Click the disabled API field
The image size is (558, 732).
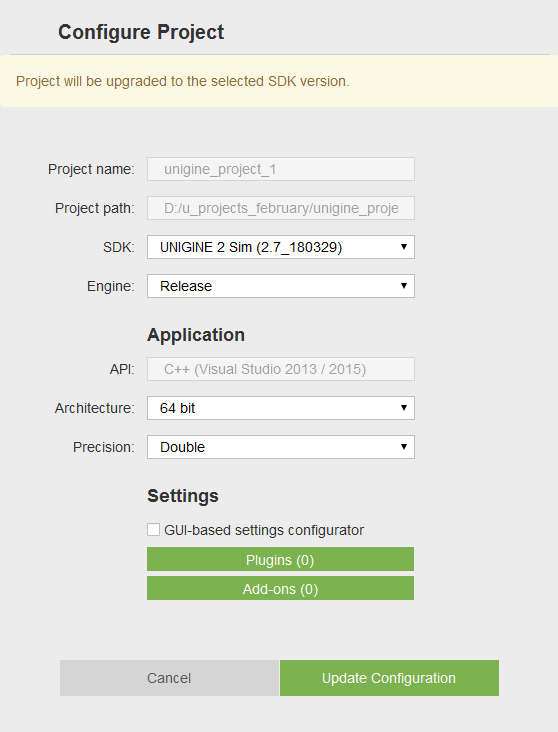coord(281,369)
